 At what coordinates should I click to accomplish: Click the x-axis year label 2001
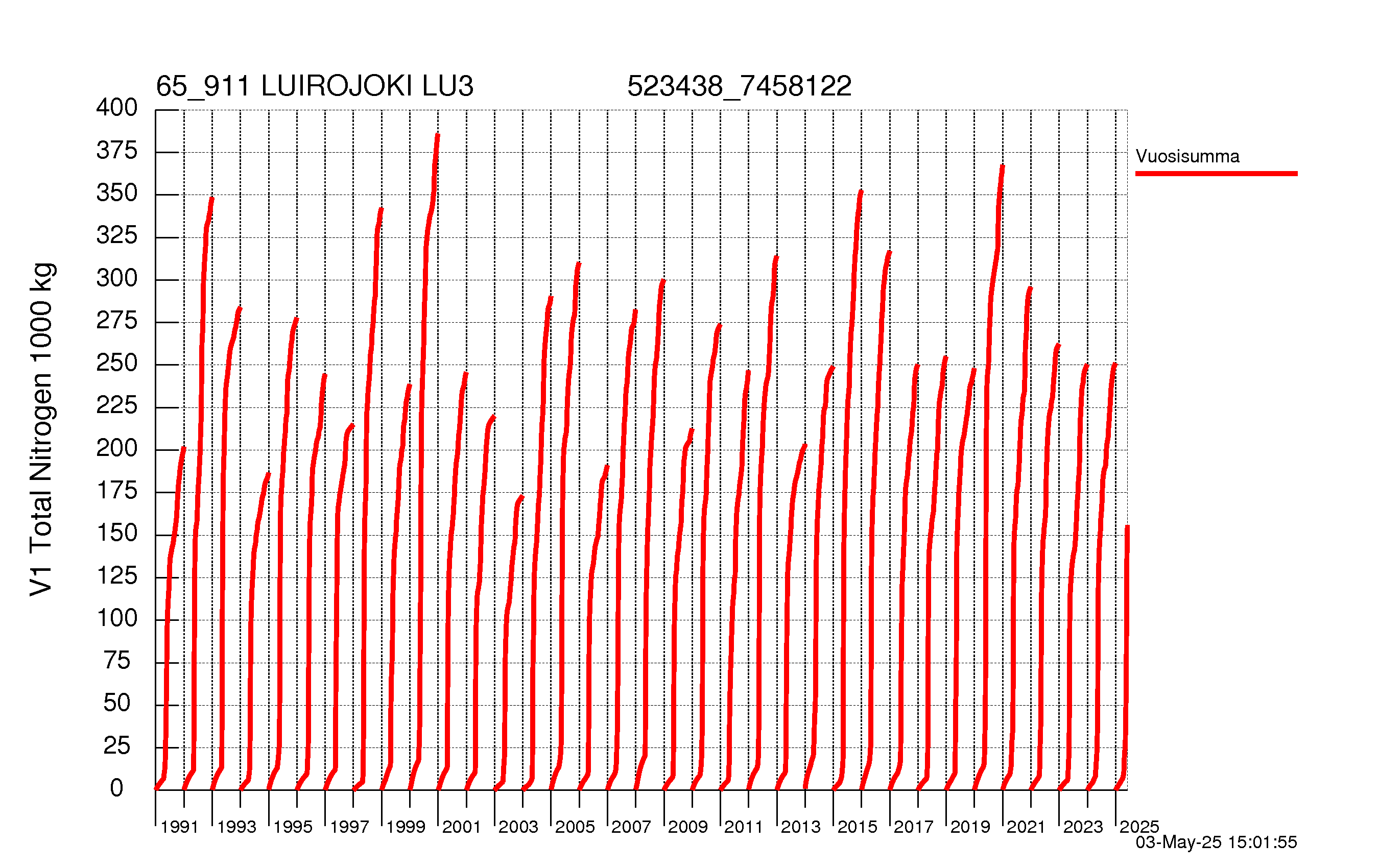pos(462,827)
